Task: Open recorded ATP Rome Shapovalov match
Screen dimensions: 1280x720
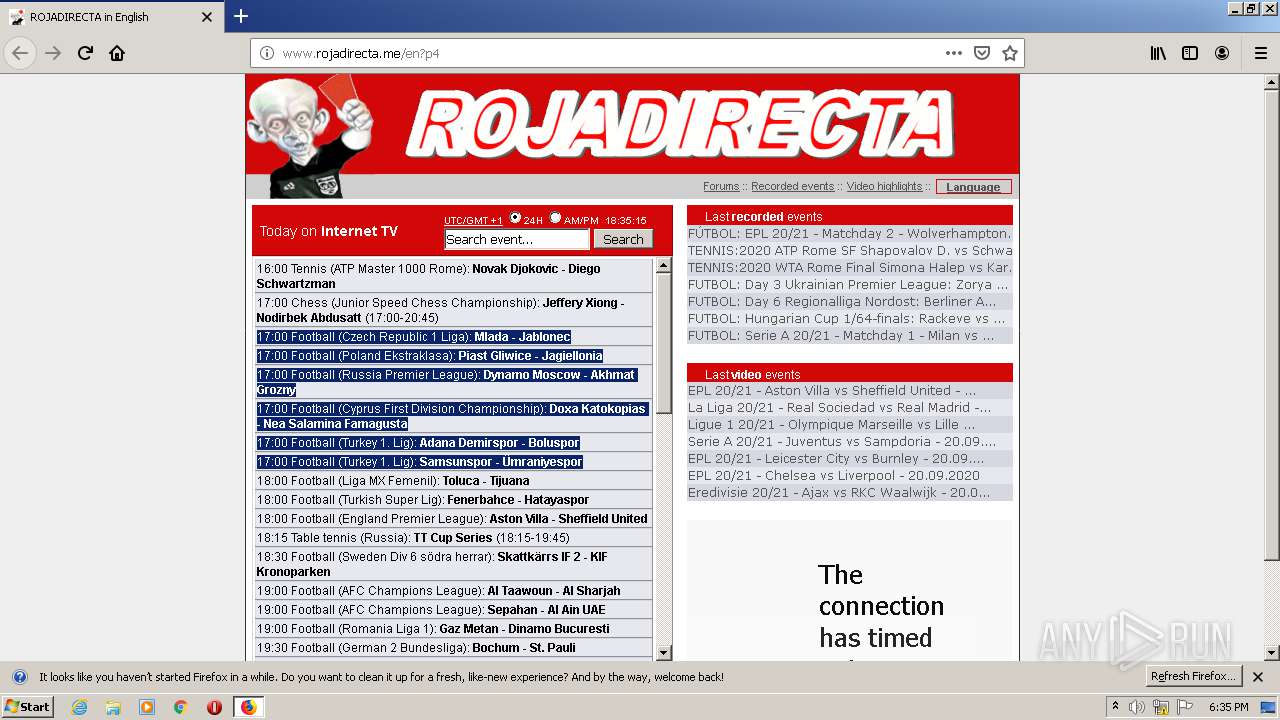Action: pyautogui.click(x=849, y=251)
